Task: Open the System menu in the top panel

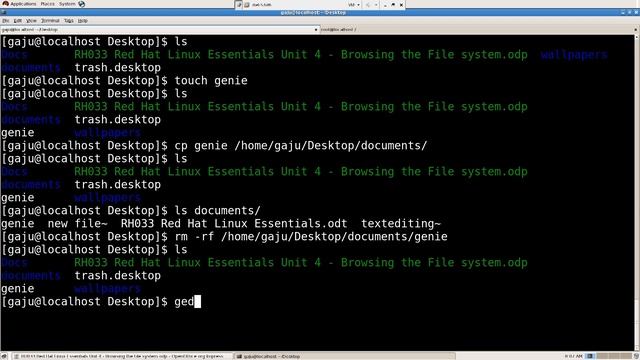Action: click(x=67, y=4)
